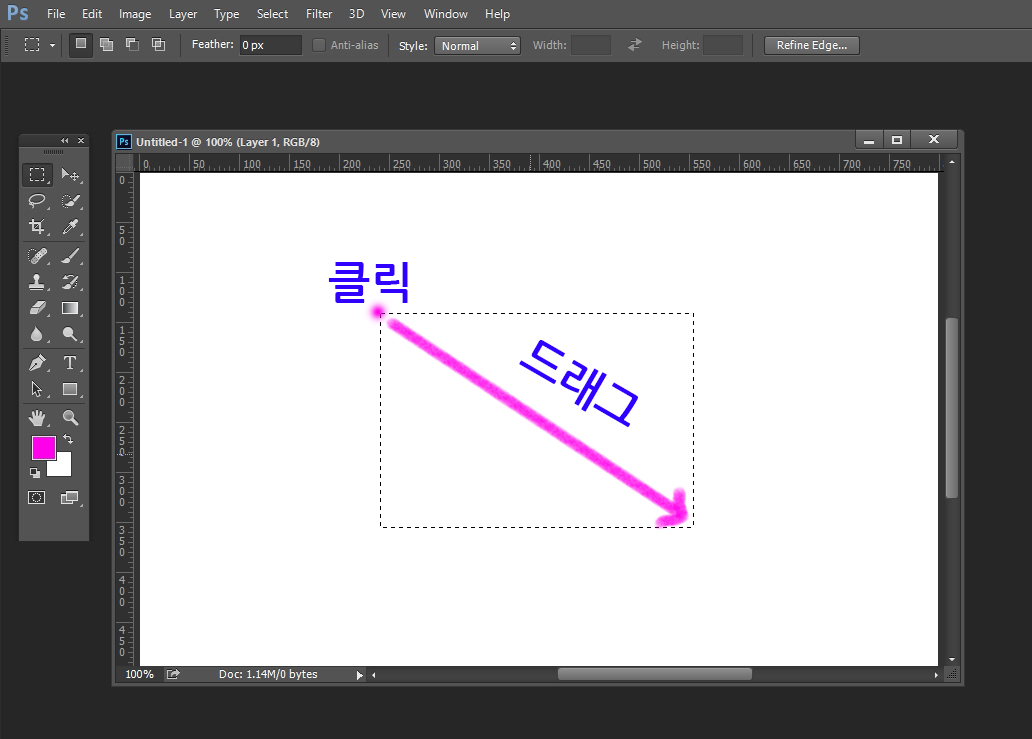Click the 100% zoom level field

pyautogui.click(x=140, y=674)
